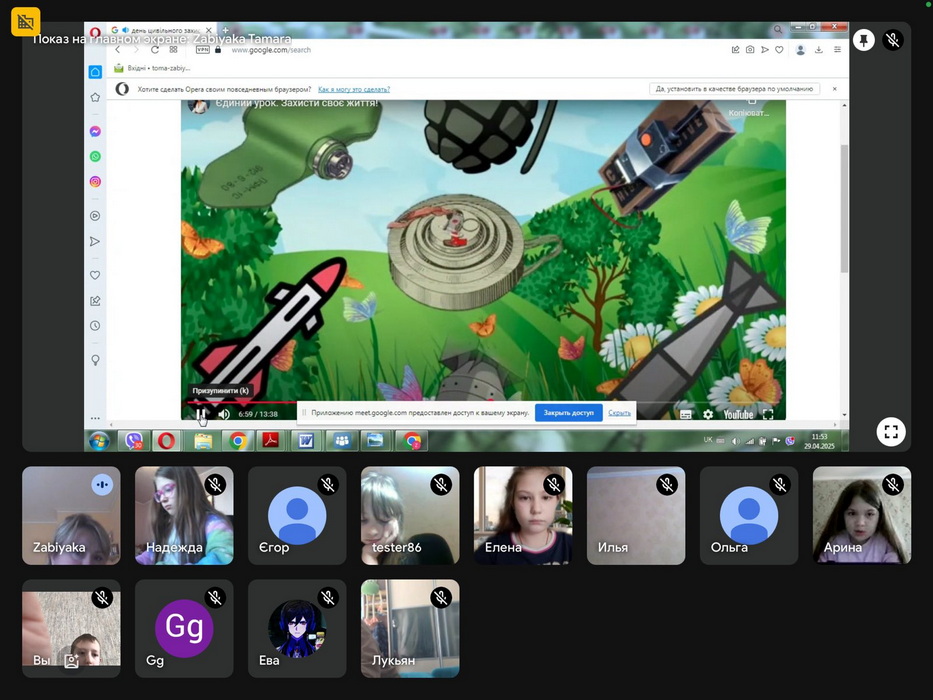
Task: Click the pin icon on the shared screen
Action: tap(864, 40)
